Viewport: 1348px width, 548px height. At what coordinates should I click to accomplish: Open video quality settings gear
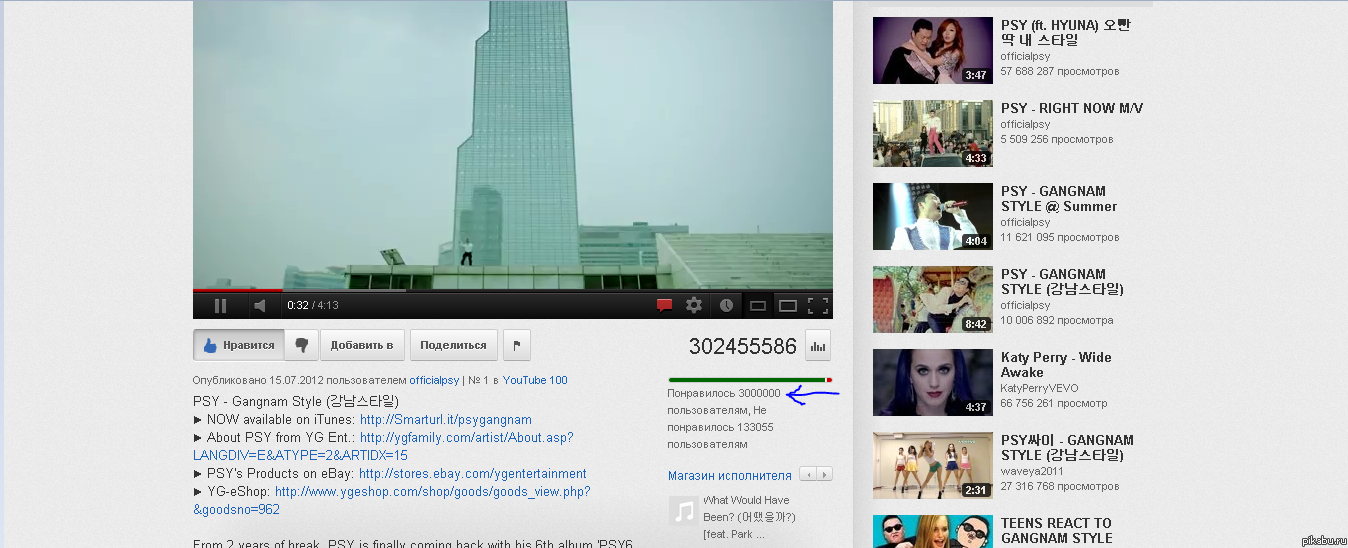[x=693, y=306]
